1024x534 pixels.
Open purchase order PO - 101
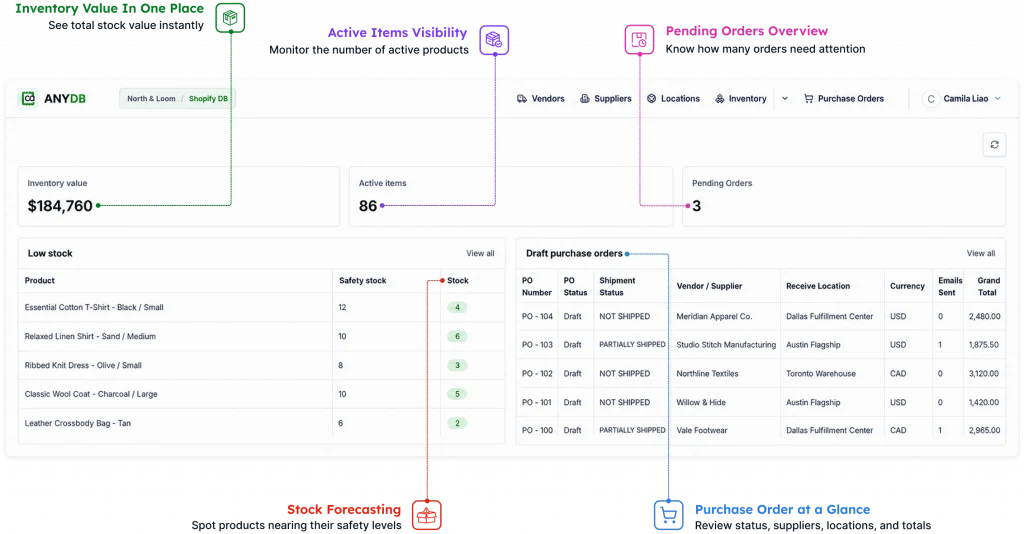pos(537,403)
